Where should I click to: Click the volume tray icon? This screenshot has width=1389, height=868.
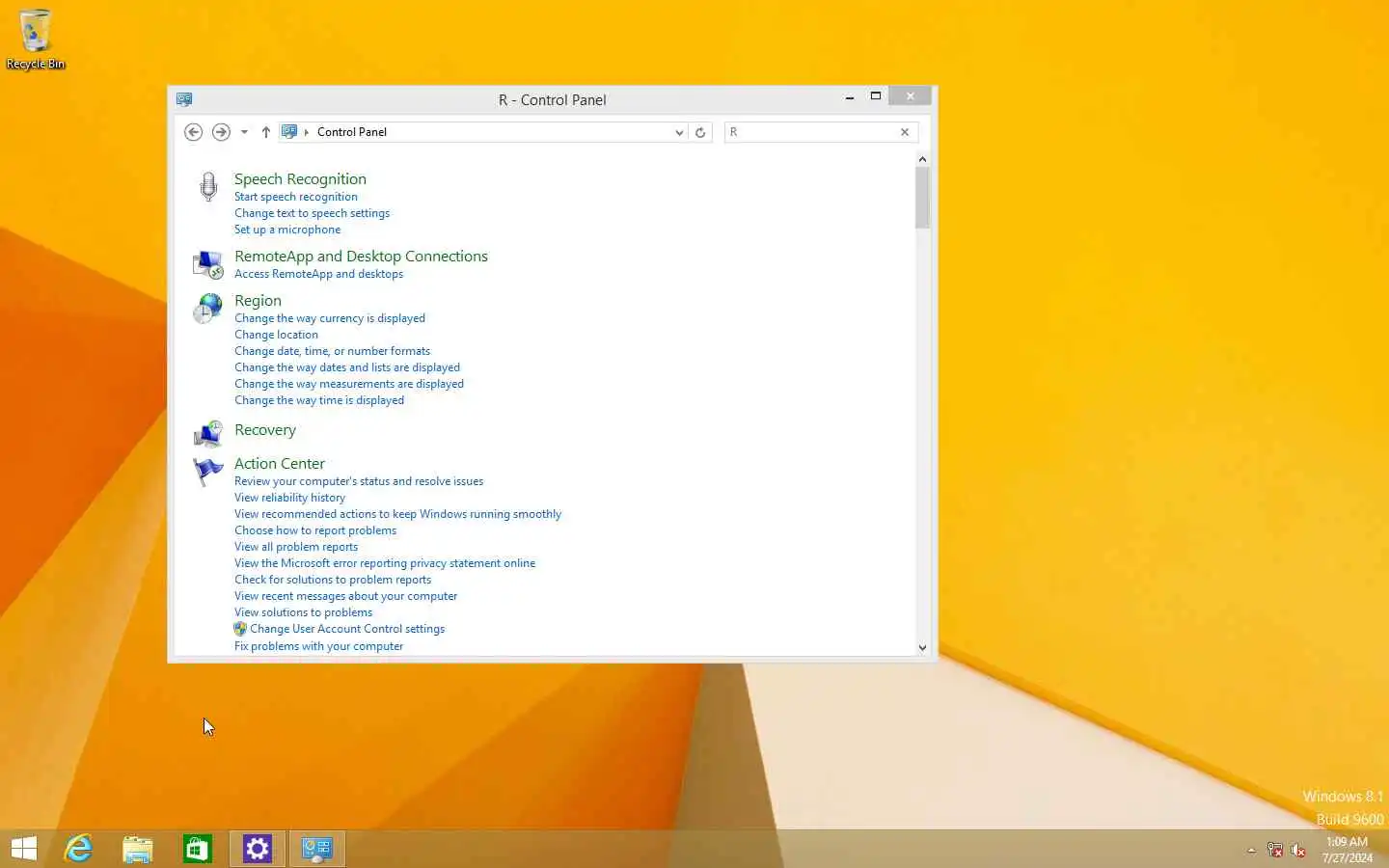1298,850
